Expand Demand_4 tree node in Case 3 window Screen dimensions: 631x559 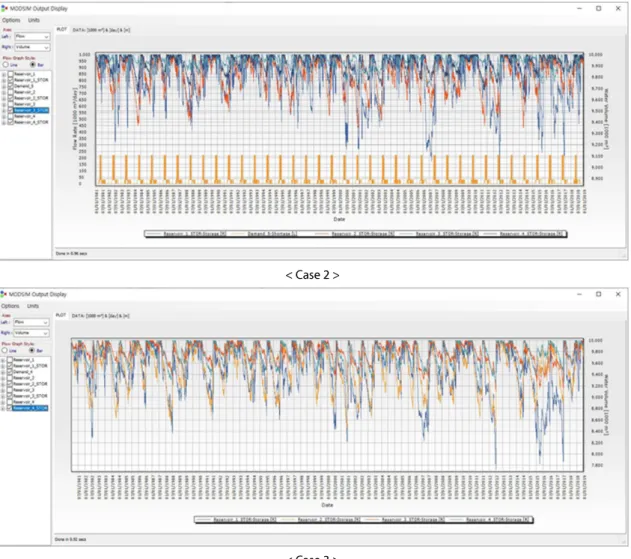(3, 372)
